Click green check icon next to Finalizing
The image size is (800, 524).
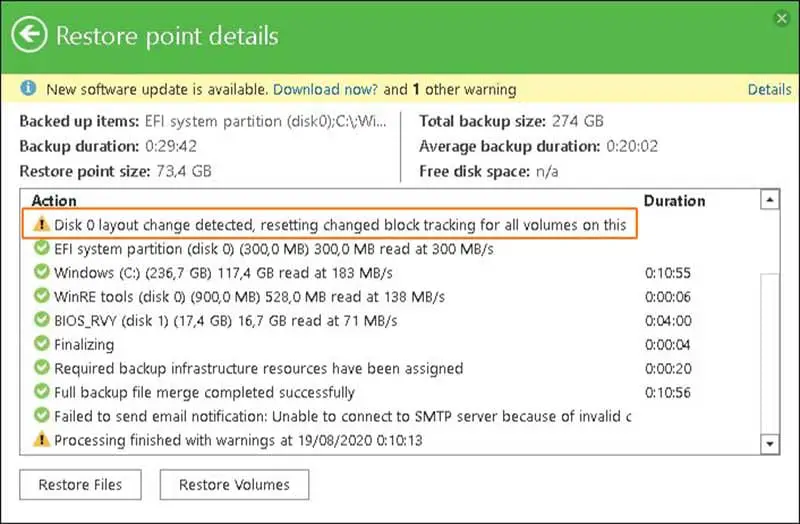tap(41, 343)
